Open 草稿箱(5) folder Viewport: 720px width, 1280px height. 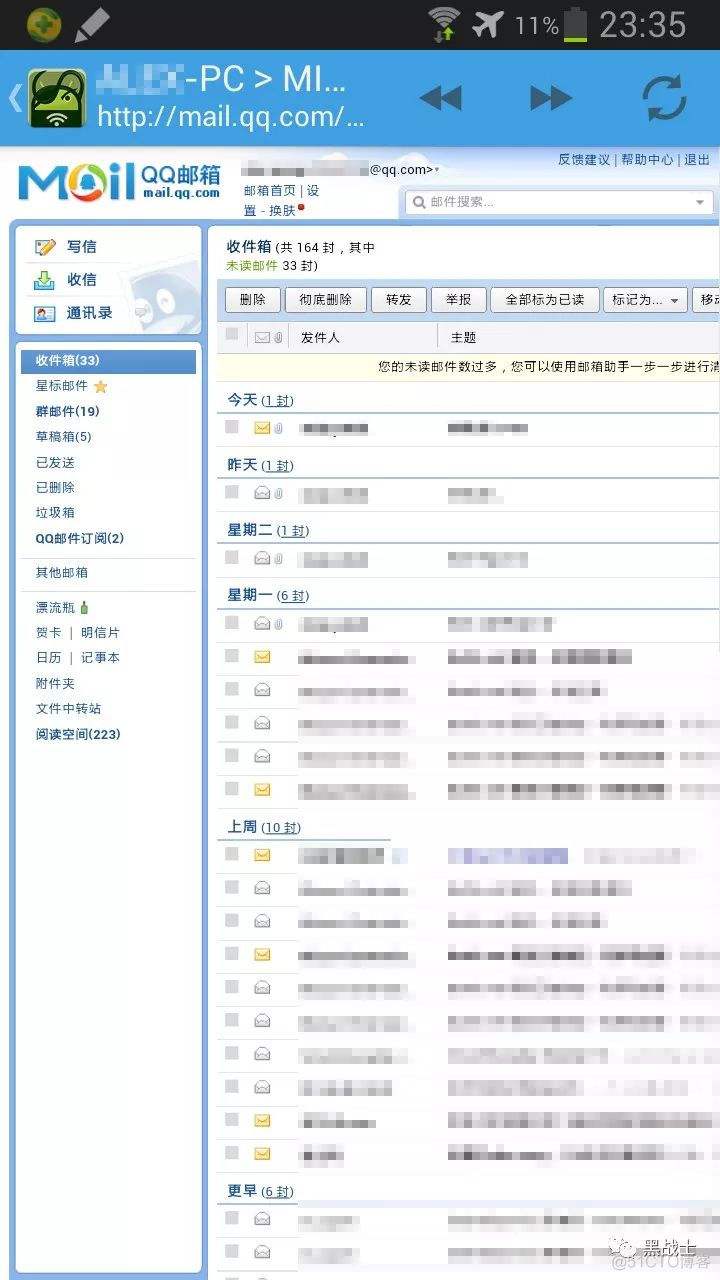coord(63,437)
